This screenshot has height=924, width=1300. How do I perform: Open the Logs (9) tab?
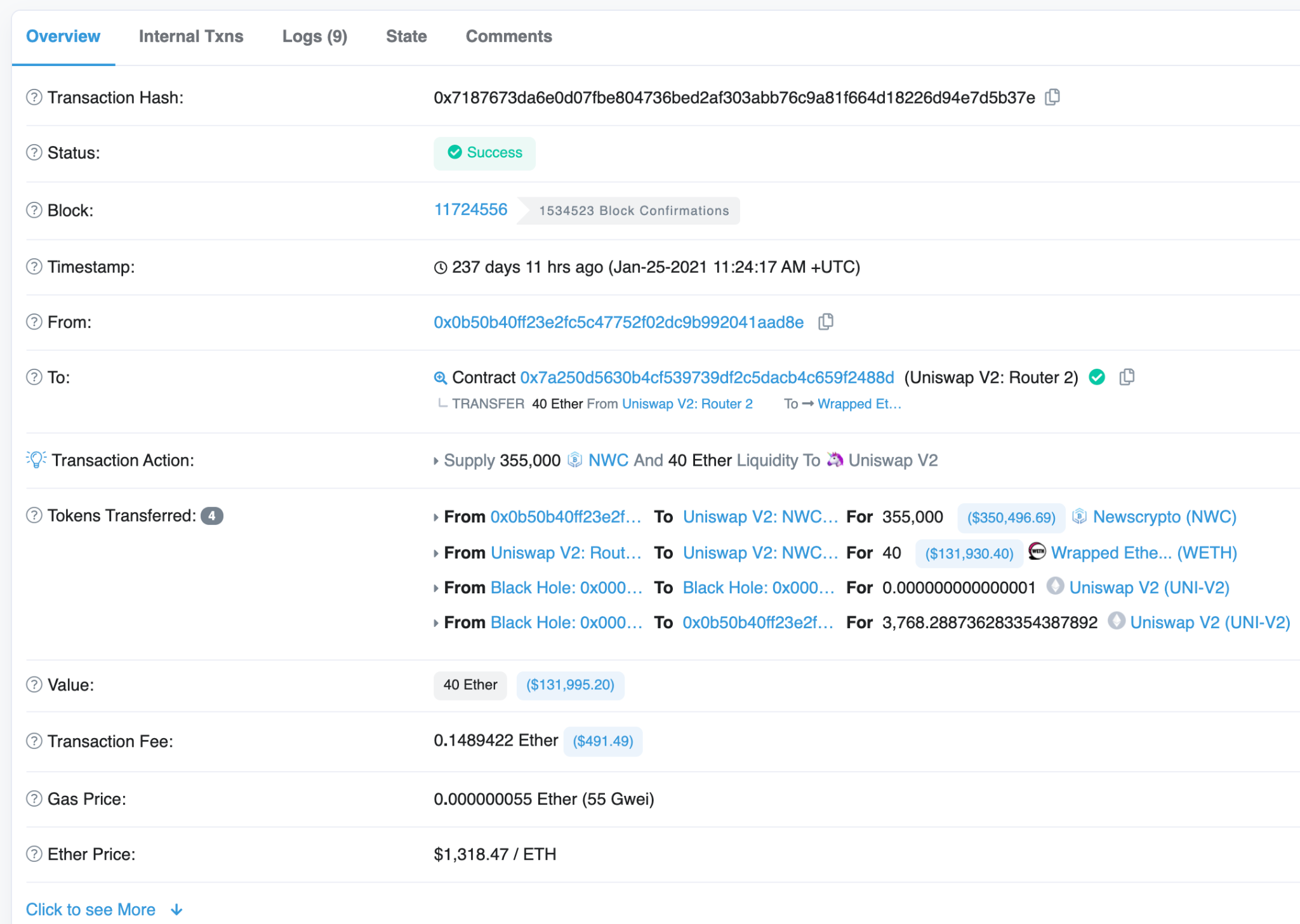coord(314,36)
